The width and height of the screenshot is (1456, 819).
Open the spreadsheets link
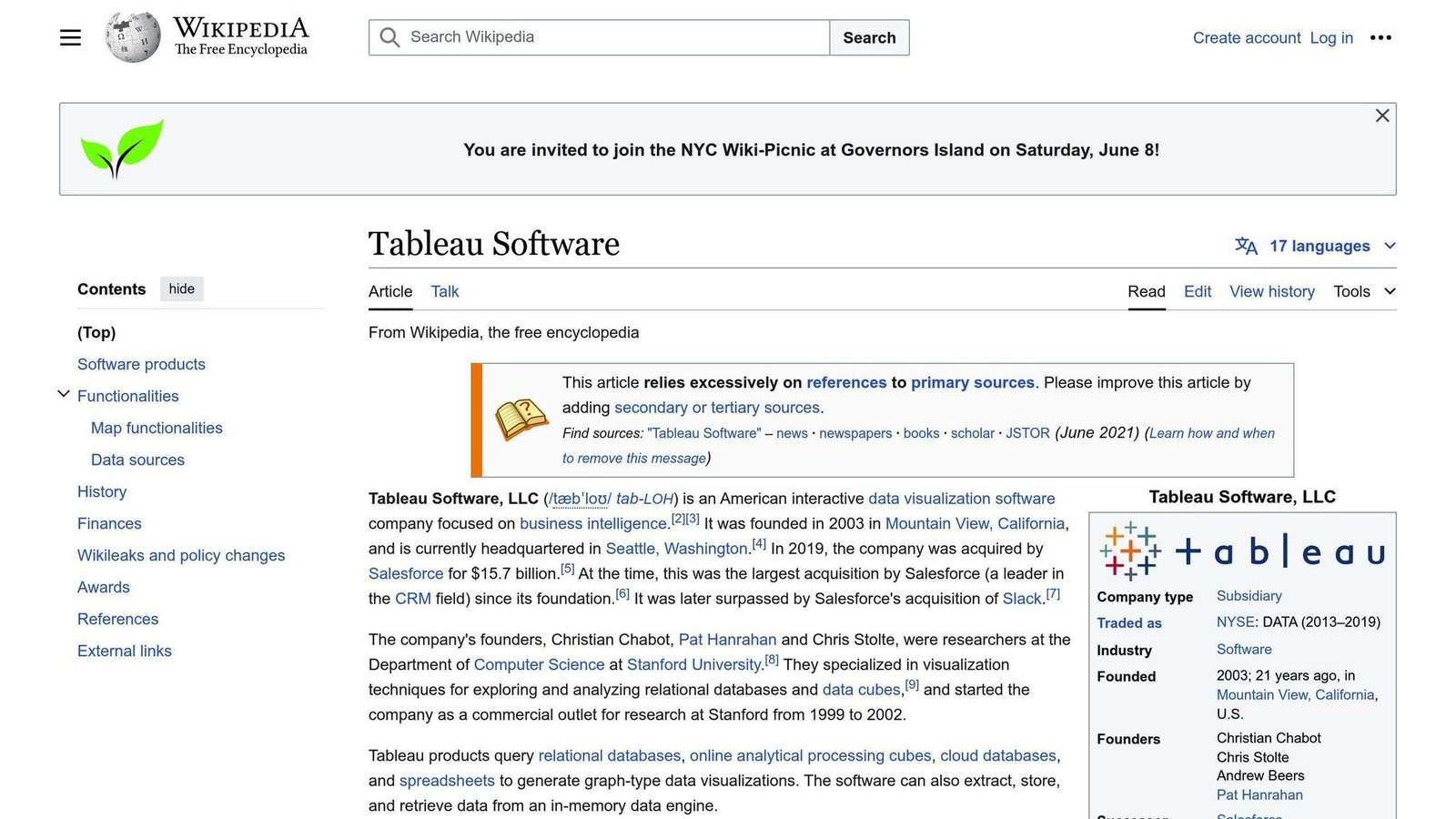pyautogui.click(x=447, y=781)
